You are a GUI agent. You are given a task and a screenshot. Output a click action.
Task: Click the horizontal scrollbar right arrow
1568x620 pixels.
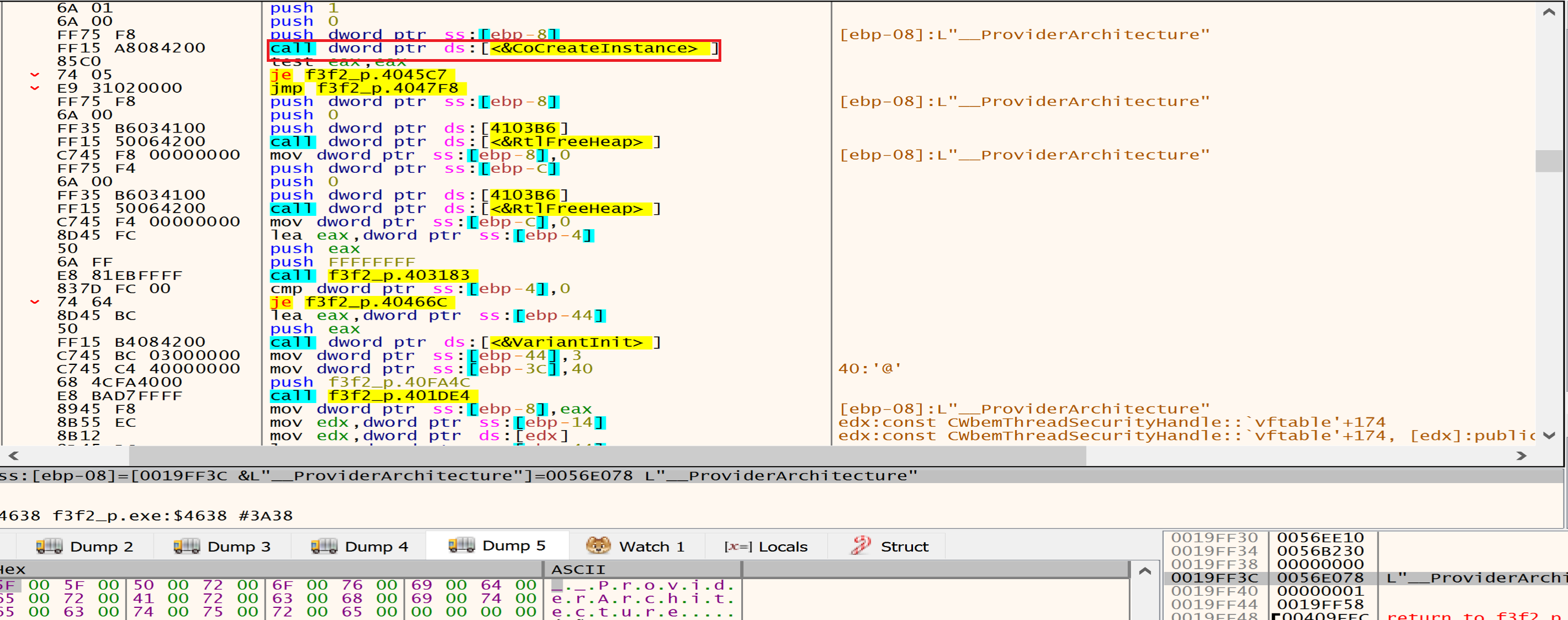click(1521, 455)
